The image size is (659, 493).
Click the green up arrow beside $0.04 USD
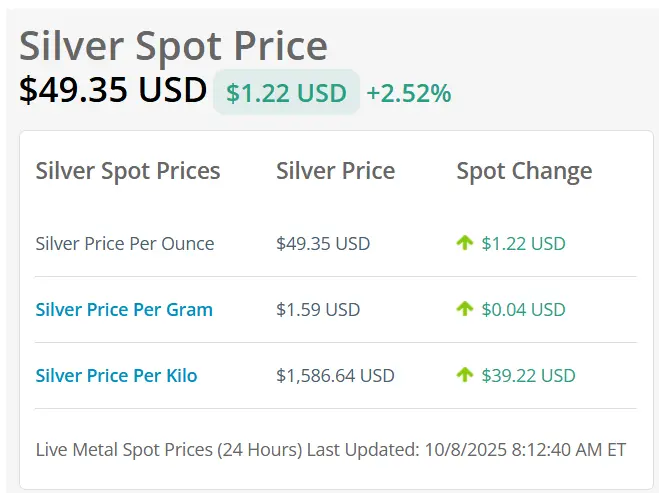(464, 309)
